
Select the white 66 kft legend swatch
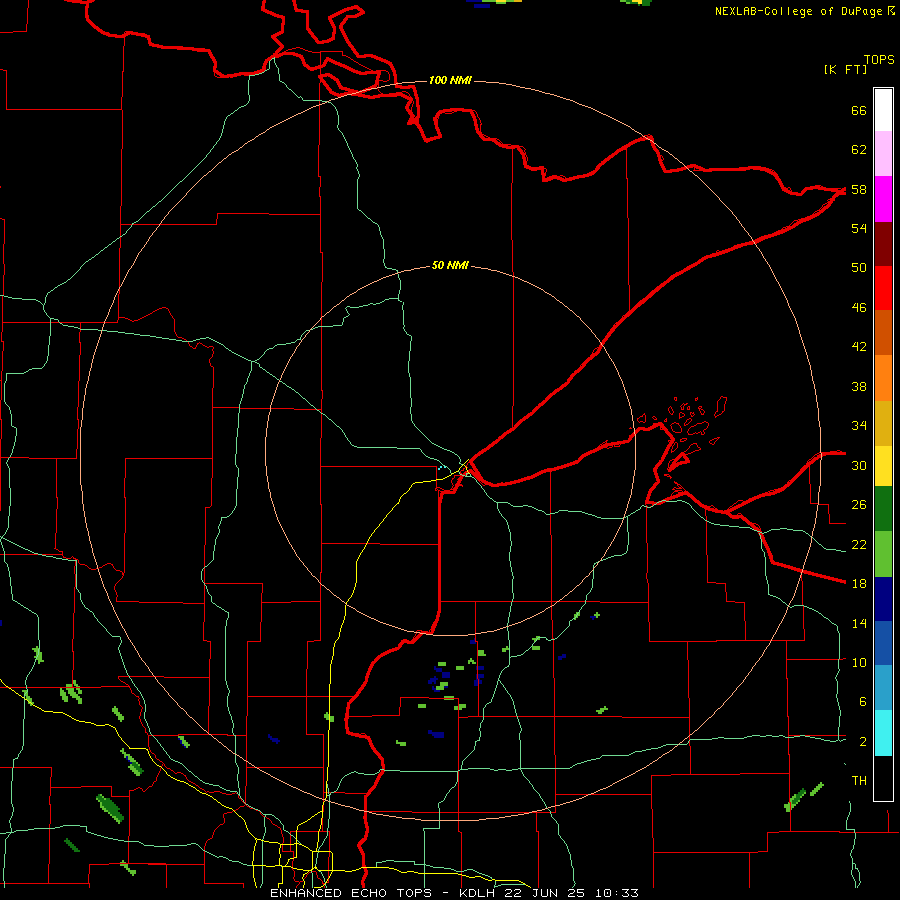click(x=883, y=110)
